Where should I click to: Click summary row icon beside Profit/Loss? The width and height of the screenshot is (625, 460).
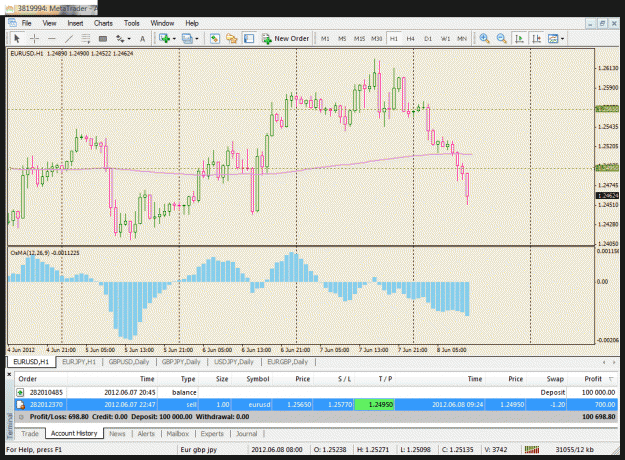click(21, 417)
